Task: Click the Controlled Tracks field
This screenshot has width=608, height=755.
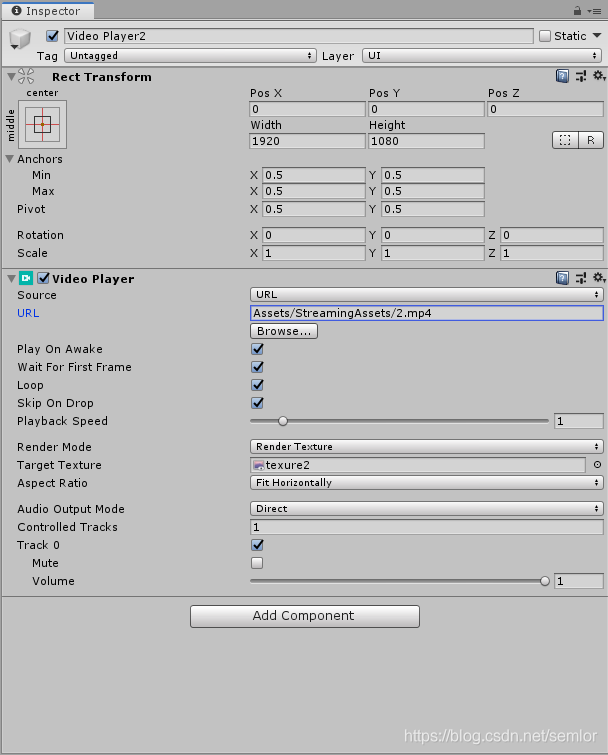Action: click(x=427, y=527)
